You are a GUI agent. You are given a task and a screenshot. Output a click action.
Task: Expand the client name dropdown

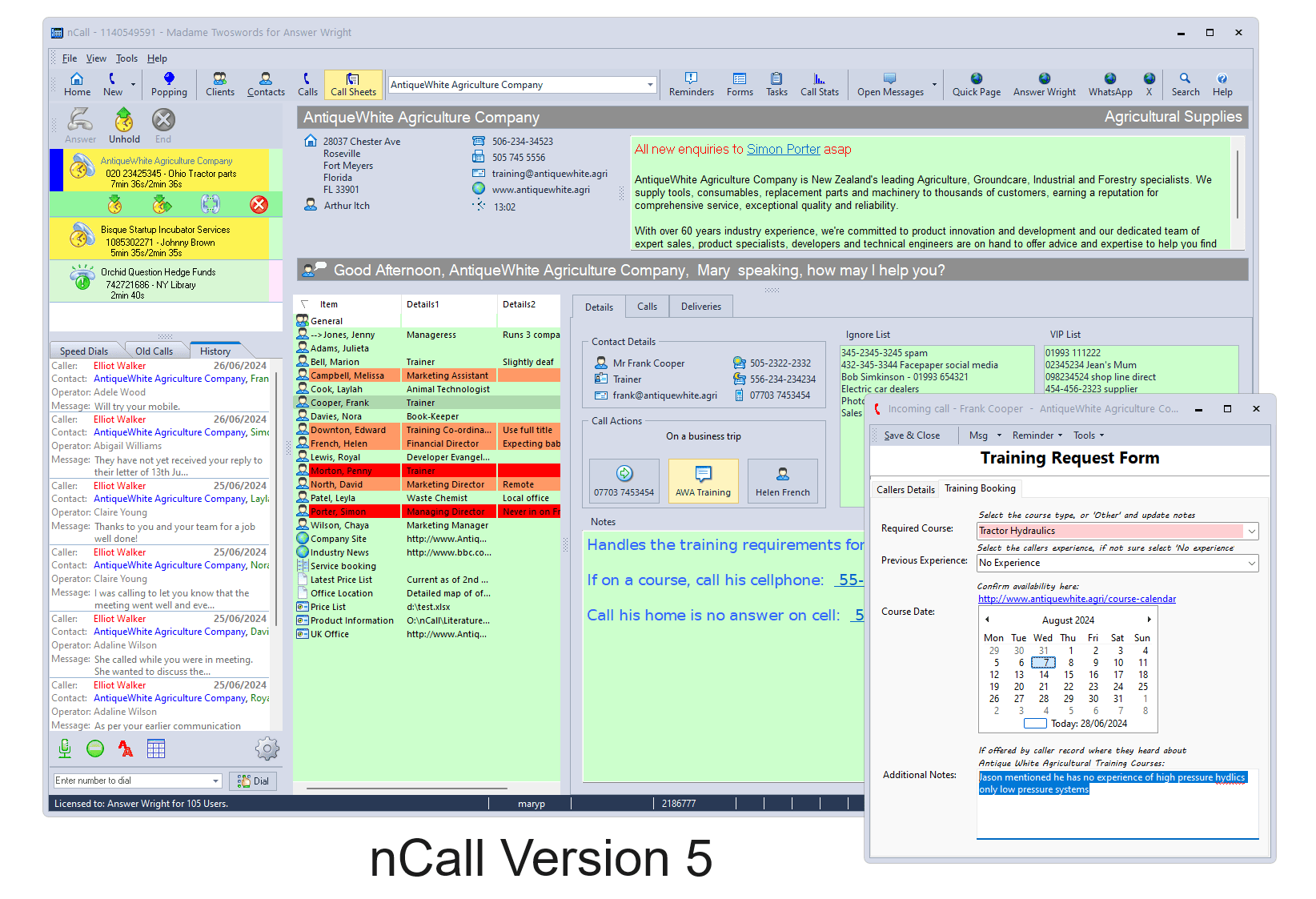pyautogui.click(x=650, y=85)
